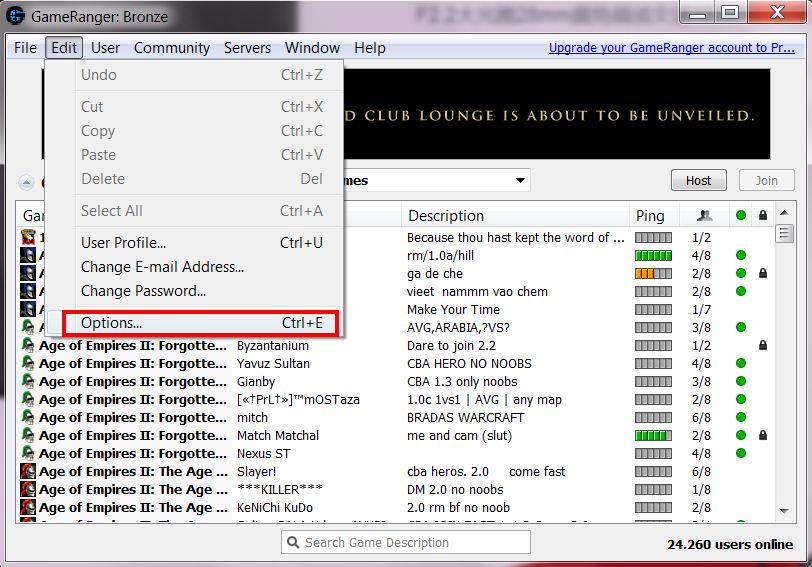Click green ping bar of 'rm/1.0a/hill' row
Image resolution: width=812 pixels, height=567 pixels.
click(x=654, y=255)
